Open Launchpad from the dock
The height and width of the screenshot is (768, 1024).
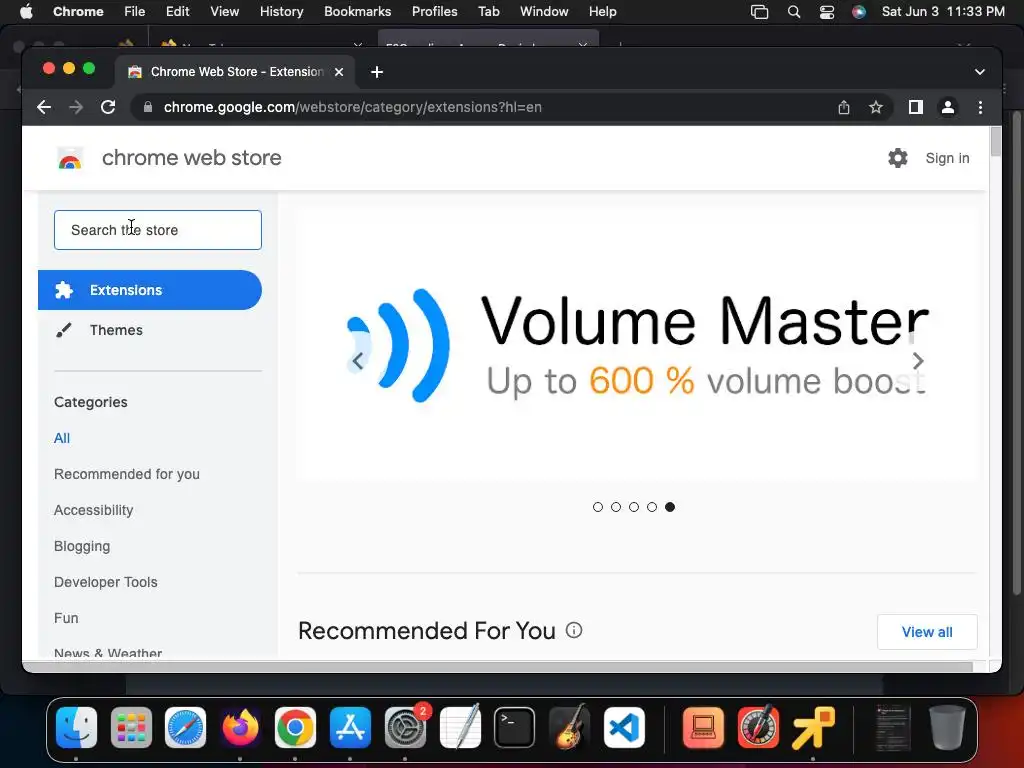131,728
